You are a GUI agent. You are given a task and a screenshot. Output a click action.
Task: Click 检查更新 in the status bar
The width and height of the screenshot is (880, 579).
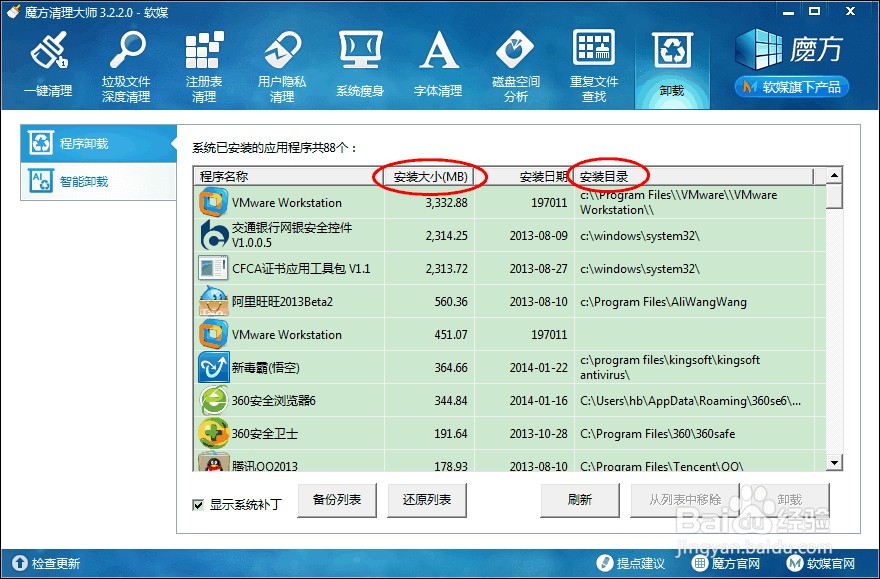pyautogui.click(x=47, y=563)
